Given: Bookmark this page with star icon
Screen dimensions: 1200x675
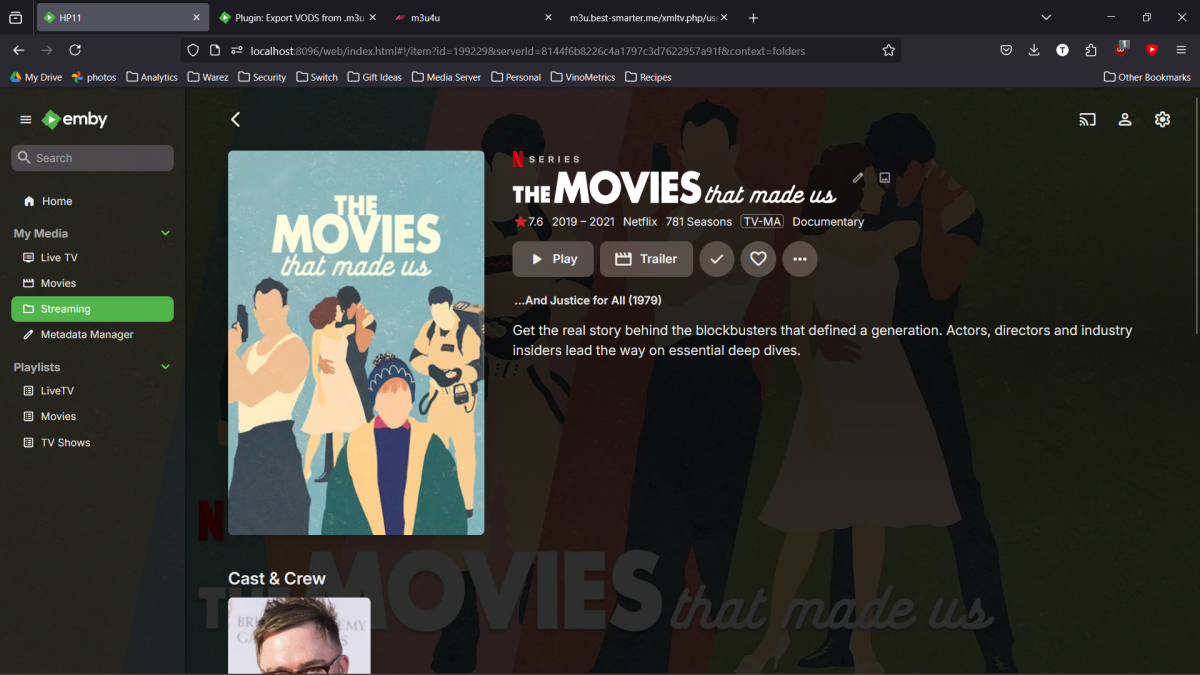Looking at the screenshot, I should 888,51.
